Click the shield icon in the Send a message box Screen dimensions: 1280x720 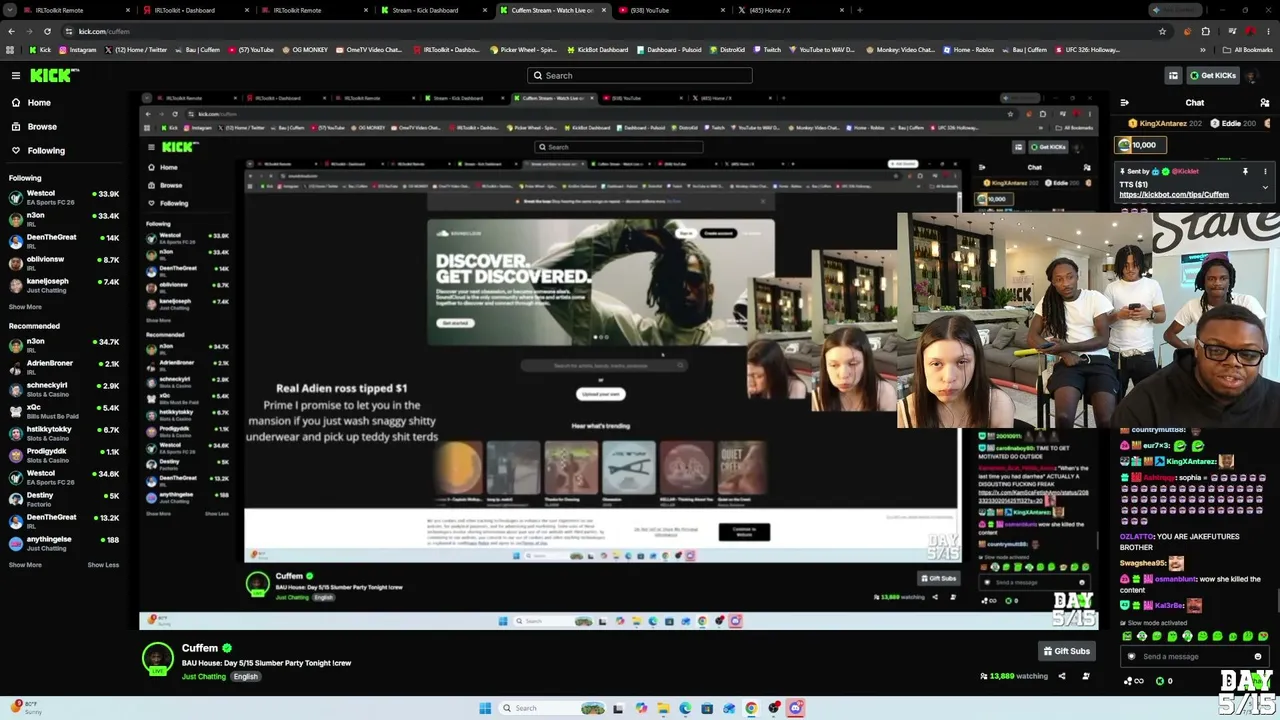pyautogui.click(x=1132, y=657)
